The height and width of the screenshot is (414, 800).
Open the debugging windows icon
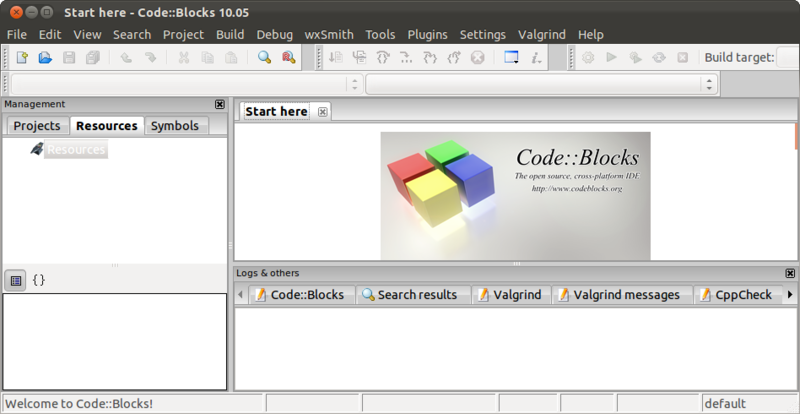click(511, 57)
